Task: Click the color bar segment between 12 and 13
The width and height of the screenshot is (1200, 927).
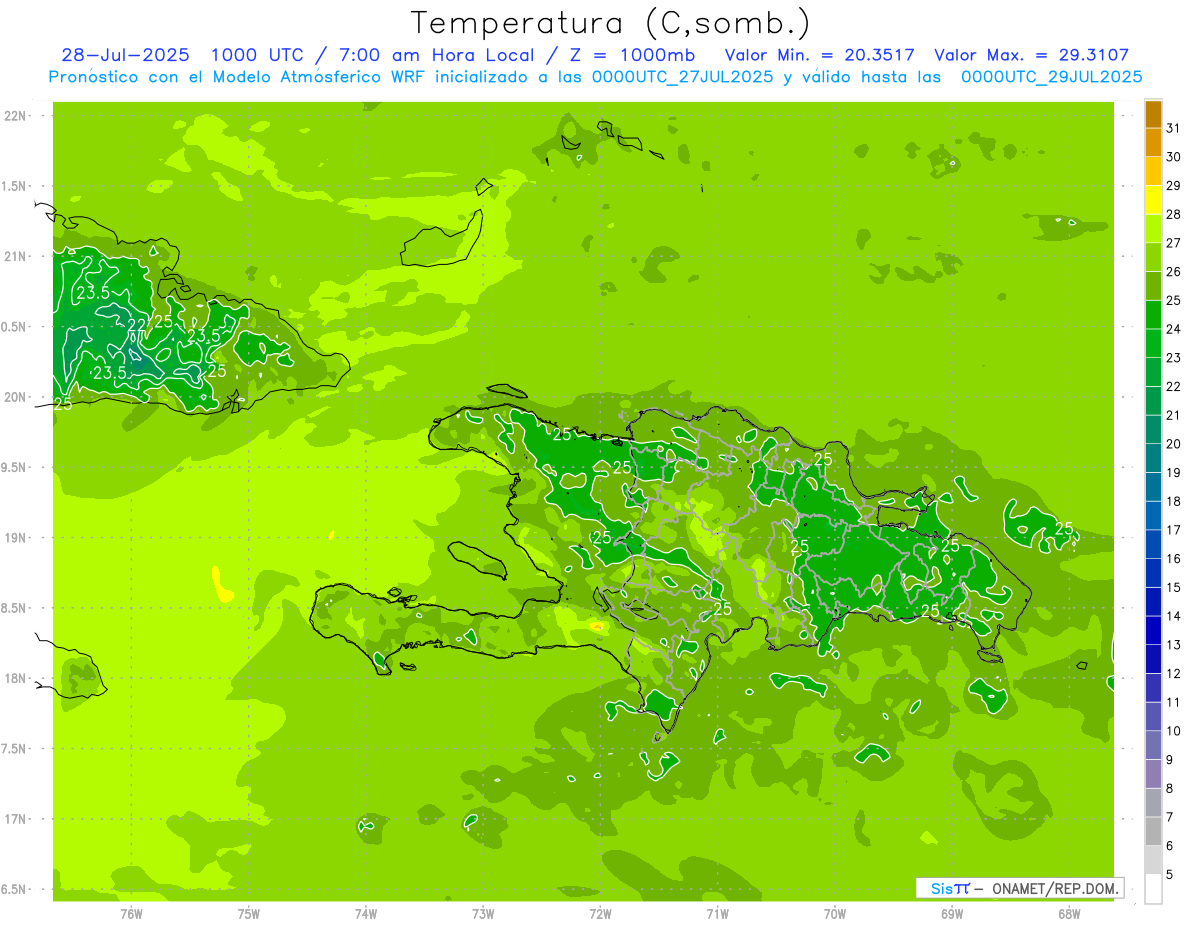Action: click(x=1153, y=659)
